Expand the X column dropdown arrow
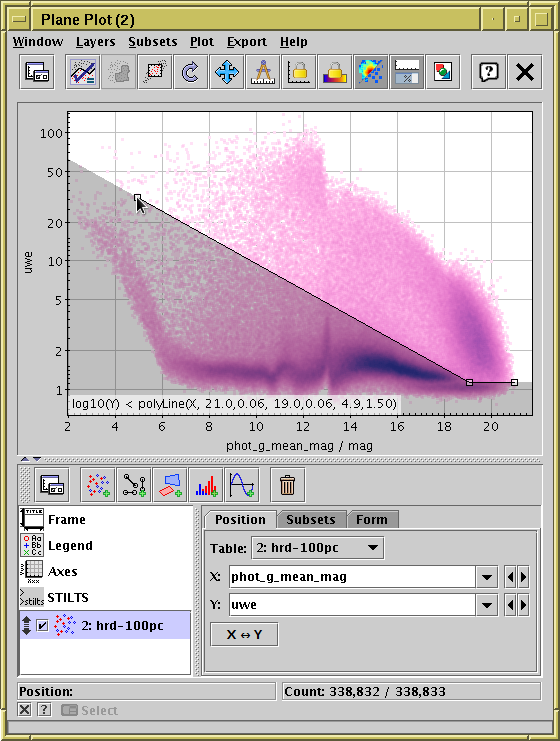This screenshot has height=741, width=560. pyautogui.click(x=487, y=577)
